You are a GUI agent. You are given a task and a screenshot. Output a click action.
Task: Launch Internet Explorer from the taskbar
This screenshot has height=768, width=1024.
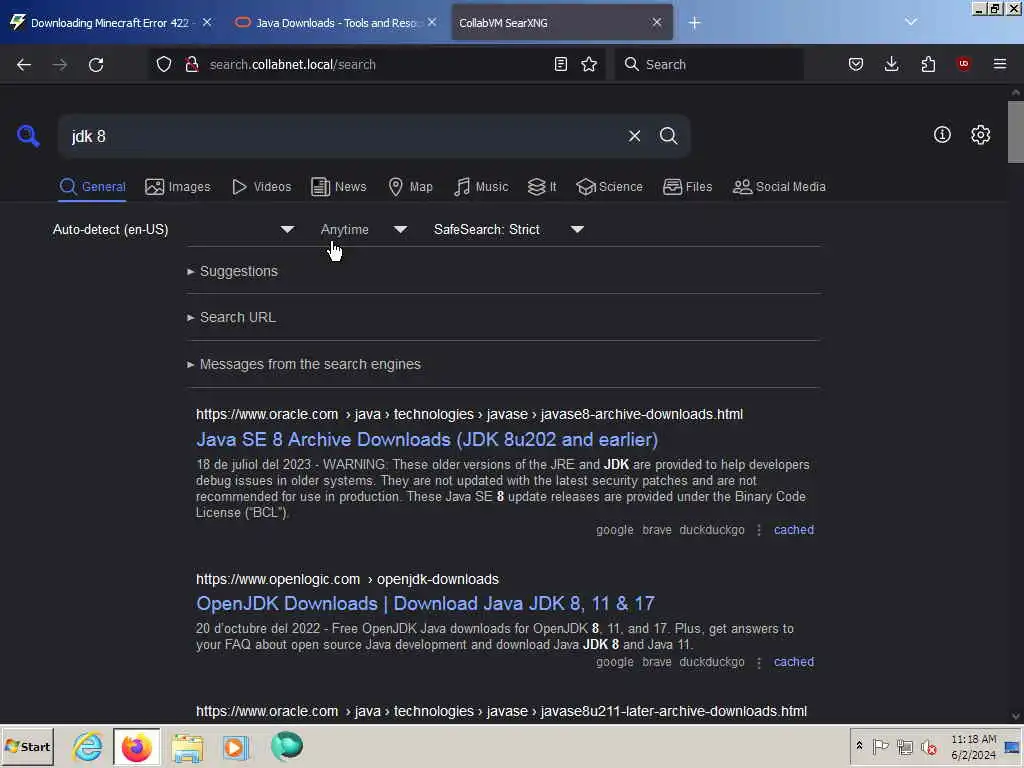[x=88, y=746]
